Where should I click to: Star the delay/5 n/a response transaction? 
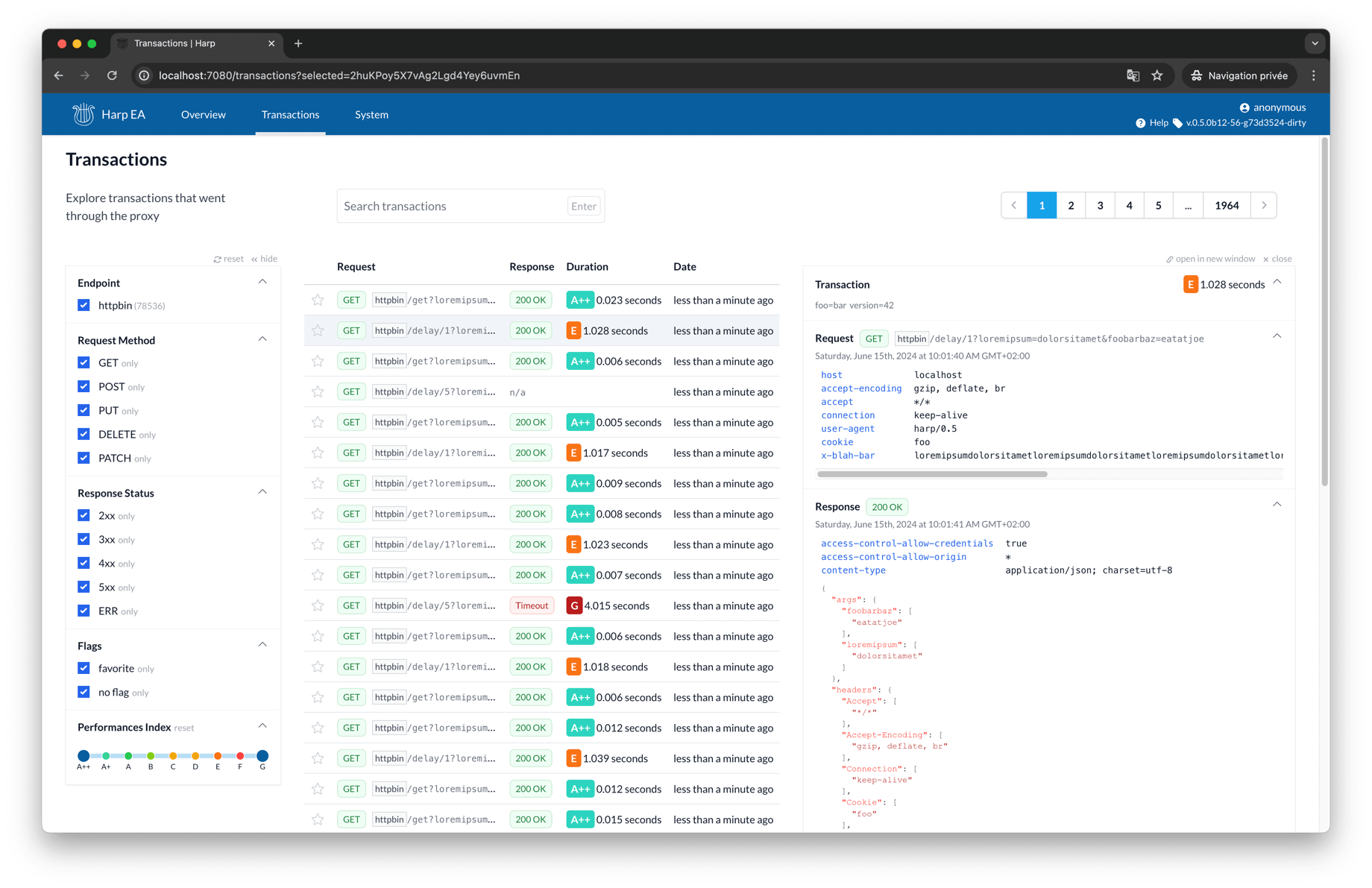[x=318, y=391]
